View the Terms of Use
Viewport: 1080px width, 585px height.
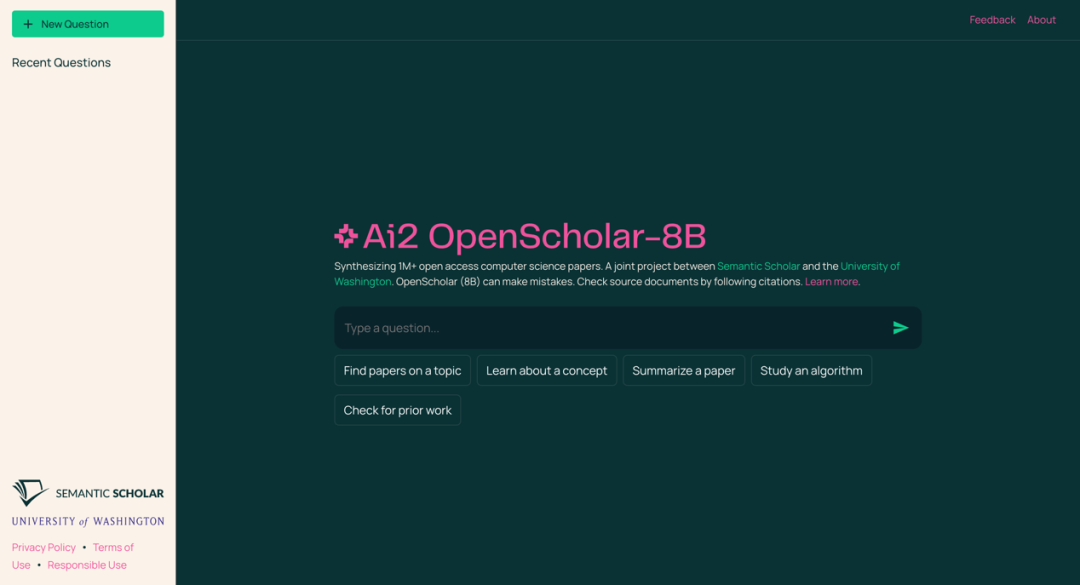pyautogui.click(x=112, y=547)
